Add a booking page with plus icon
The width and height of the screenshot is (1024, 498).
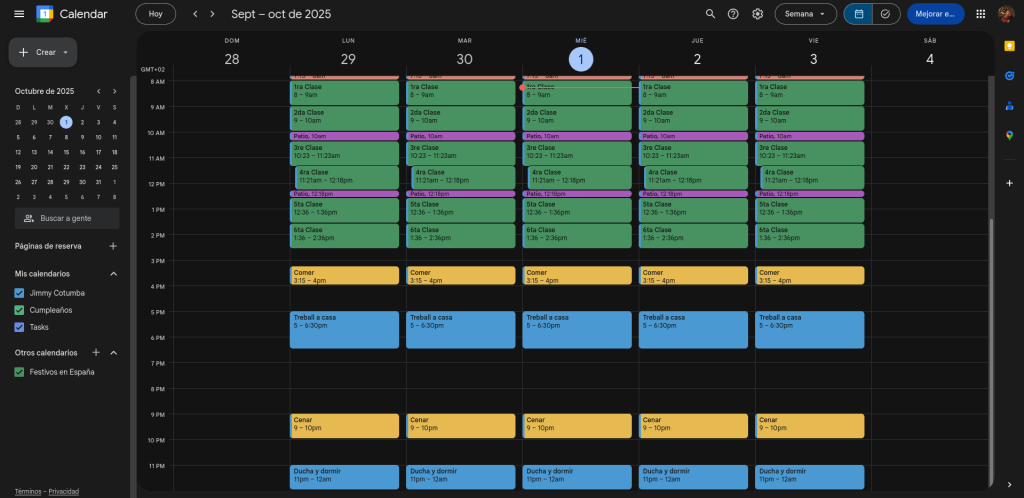[113, 246]
